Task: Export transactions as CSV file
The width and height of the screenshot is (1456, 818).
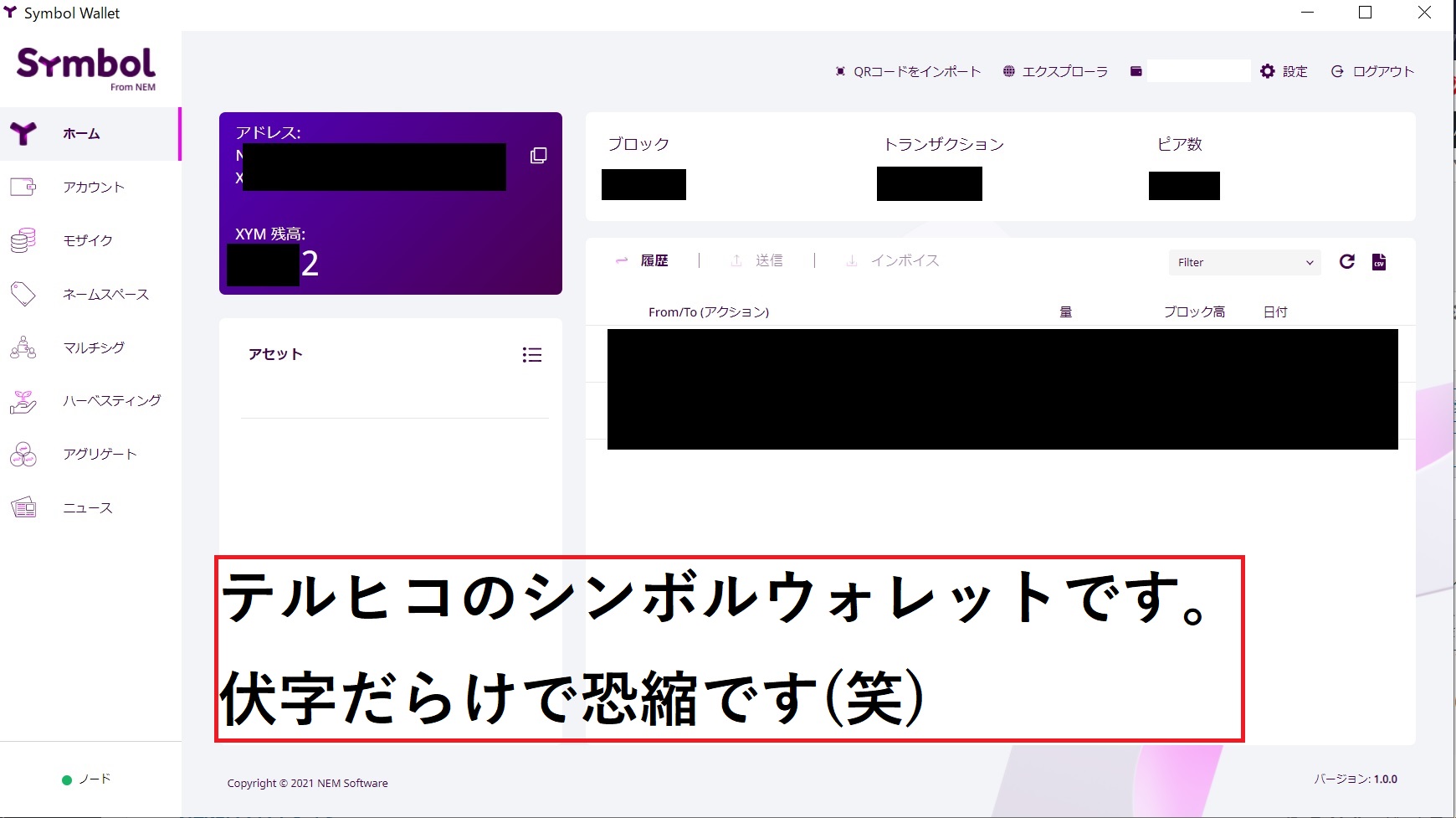Action: [x=1379, y=262]
